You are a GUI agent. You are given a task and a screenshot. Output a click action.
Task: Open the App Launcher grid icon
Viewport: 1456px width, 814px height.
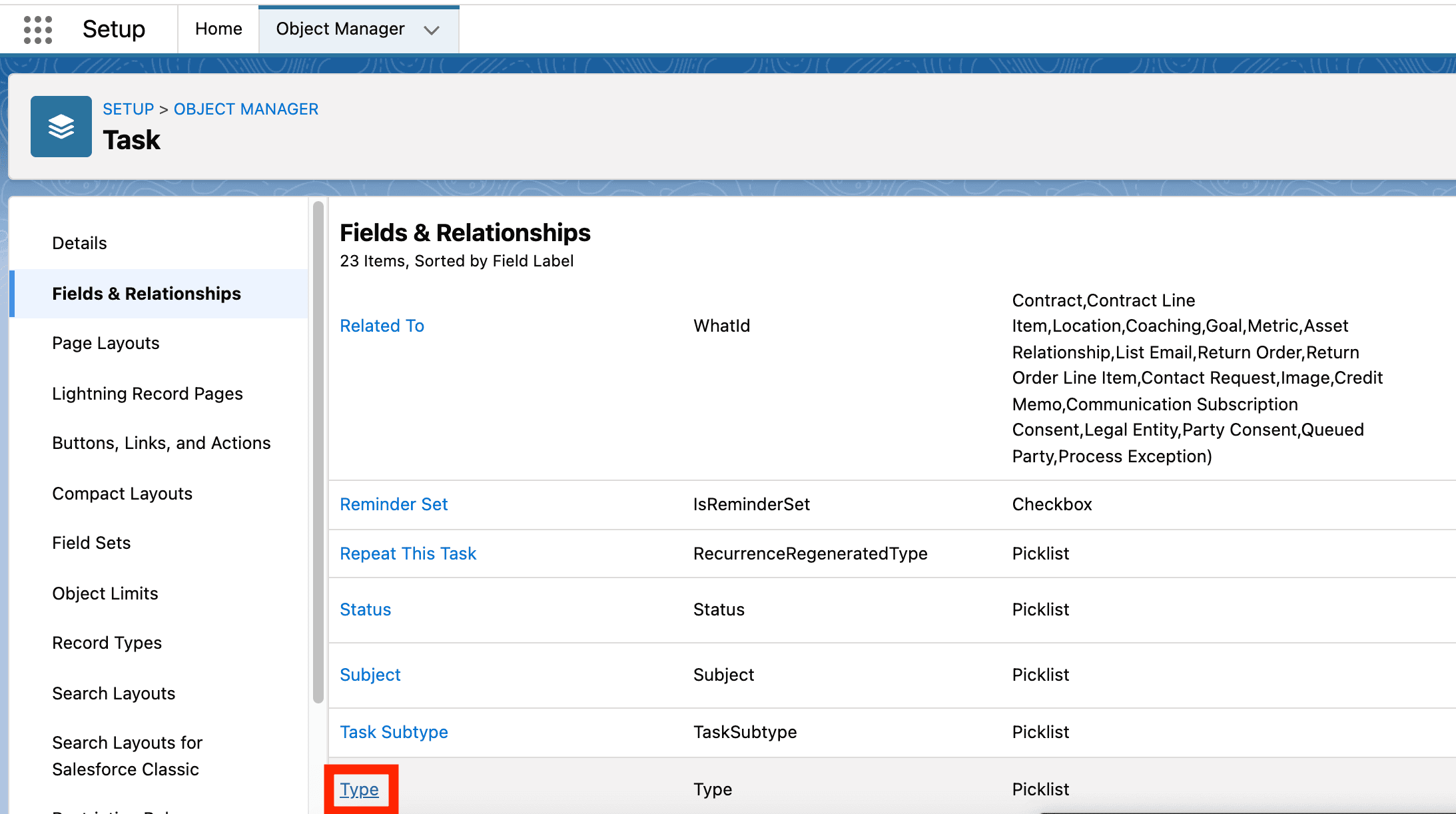(37, 29)
